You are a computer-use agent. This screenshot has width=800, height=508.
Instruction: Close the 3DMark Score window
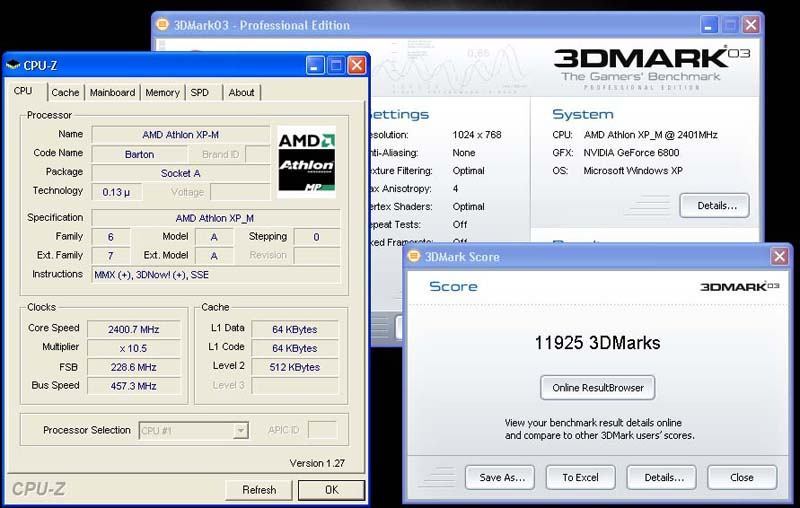click(779, 256)
